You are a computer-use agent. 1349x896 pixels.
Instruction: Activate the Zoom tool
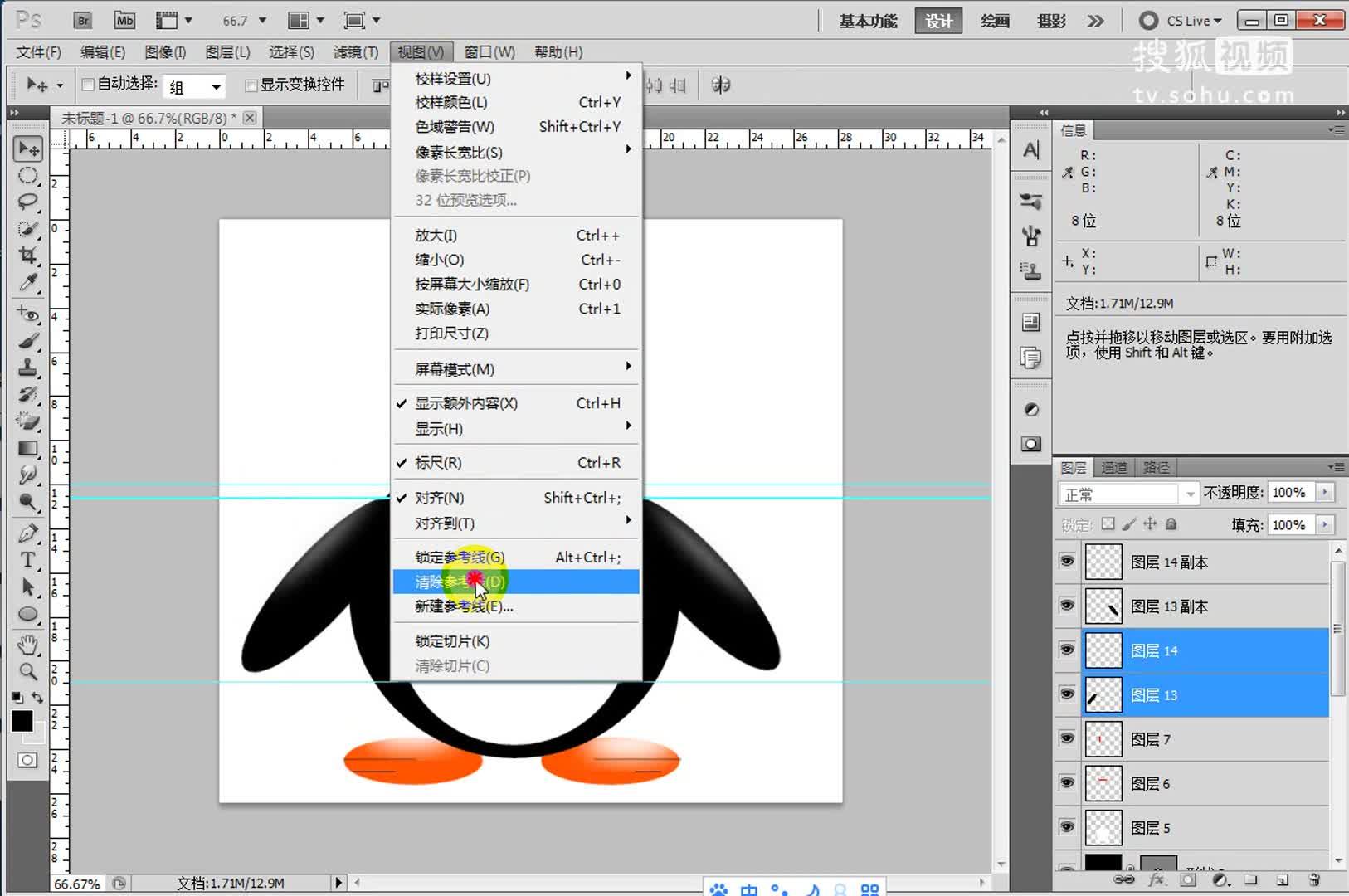(x=27, y=672)
